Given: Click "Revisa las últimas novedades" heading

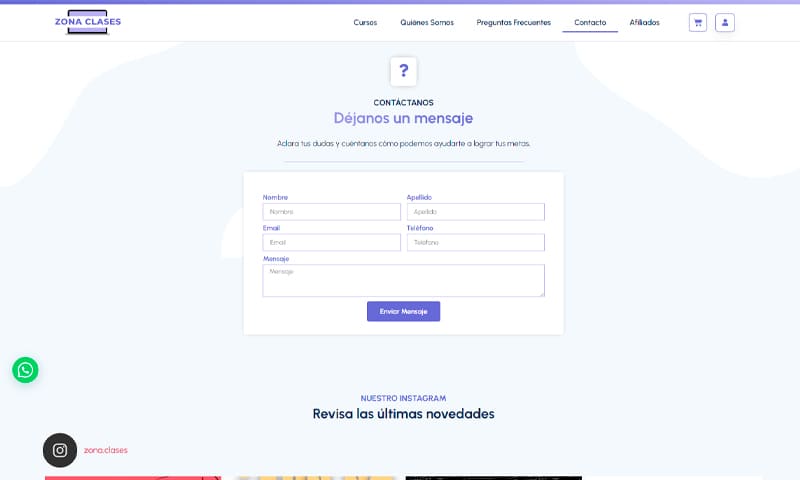Looking at the screenshot, I should coord(403,414).
